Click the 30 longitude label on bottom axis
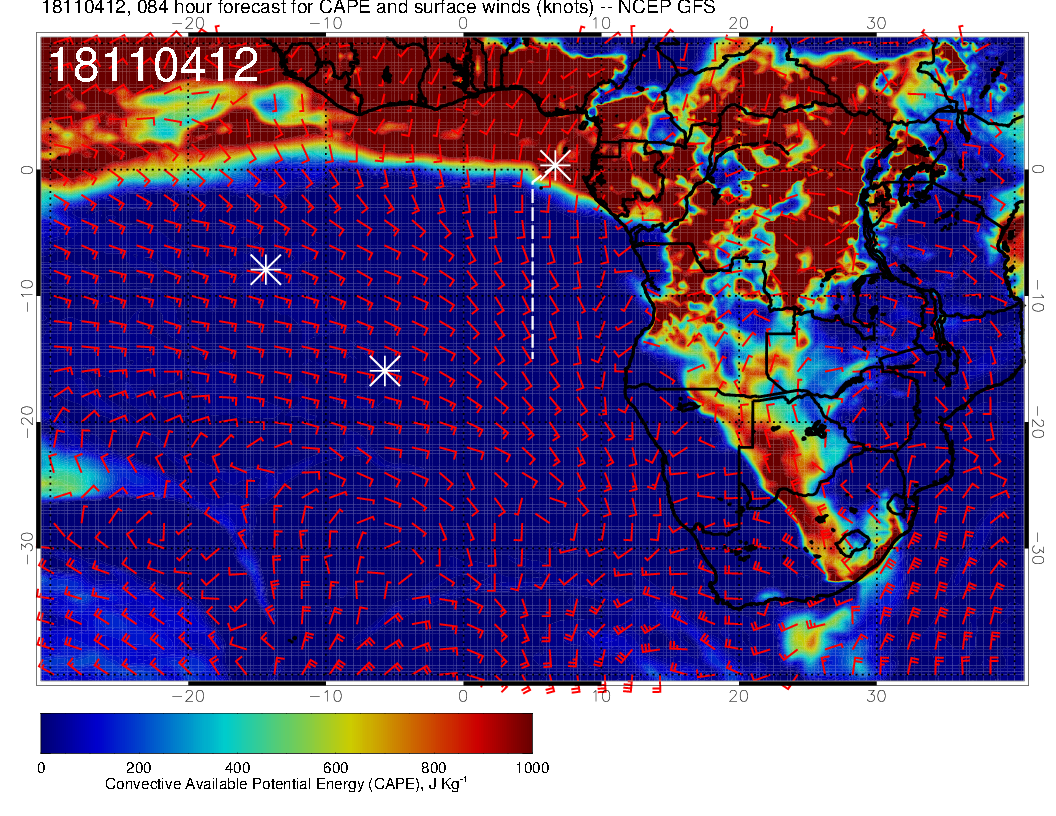 coord(876,695)
